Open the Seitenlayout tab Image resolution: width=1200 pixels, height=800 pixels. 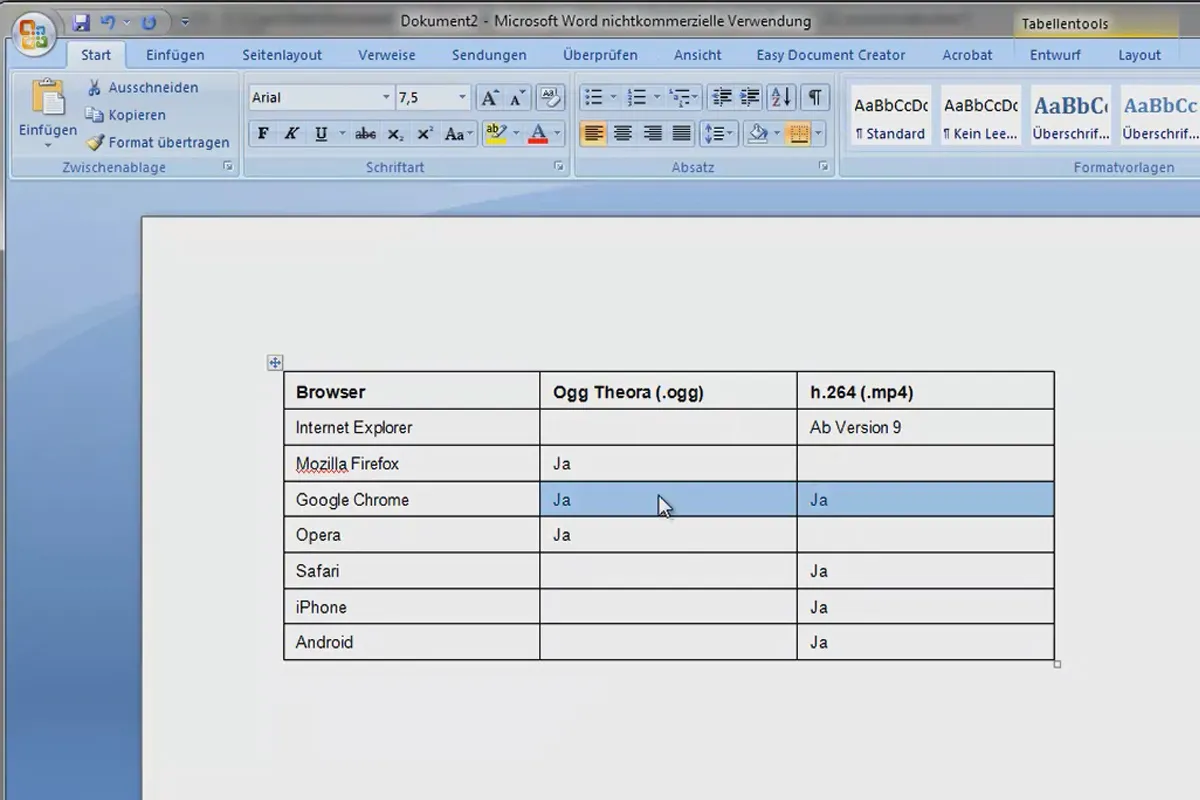(x=282, y=55)
